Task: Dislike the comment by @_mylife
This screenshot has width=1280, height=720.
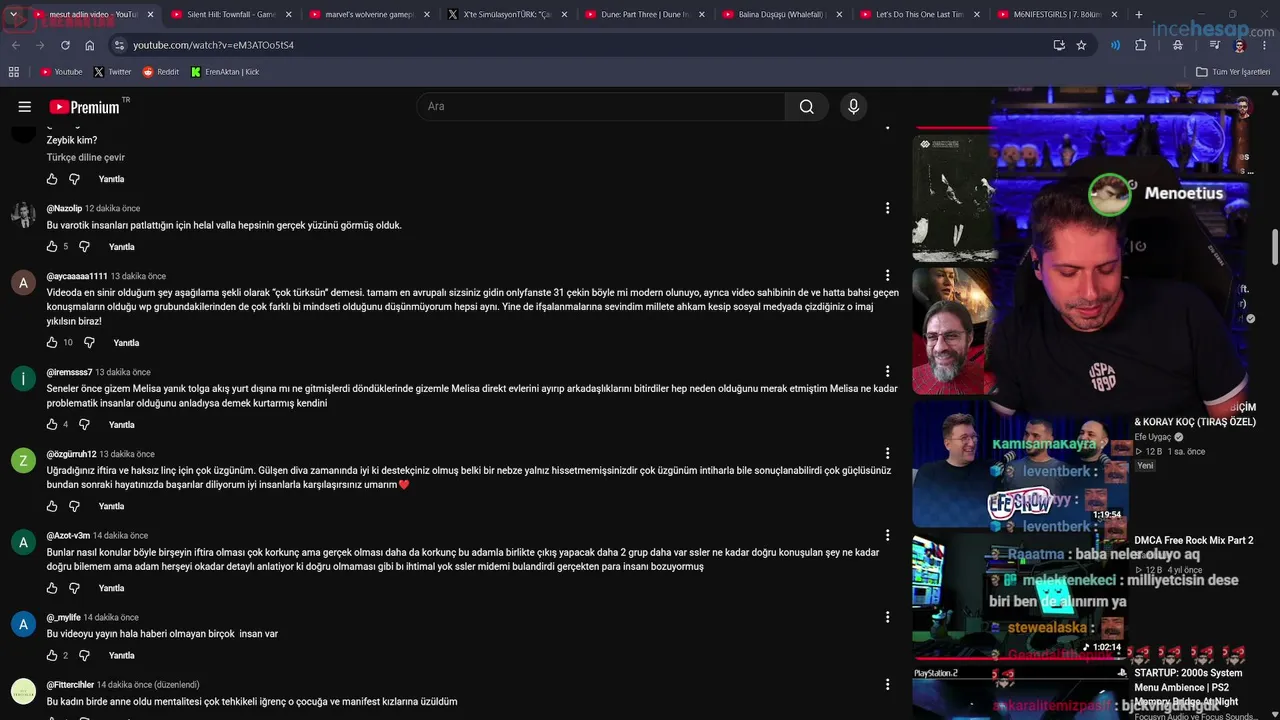Action: [x=84, y=656]
